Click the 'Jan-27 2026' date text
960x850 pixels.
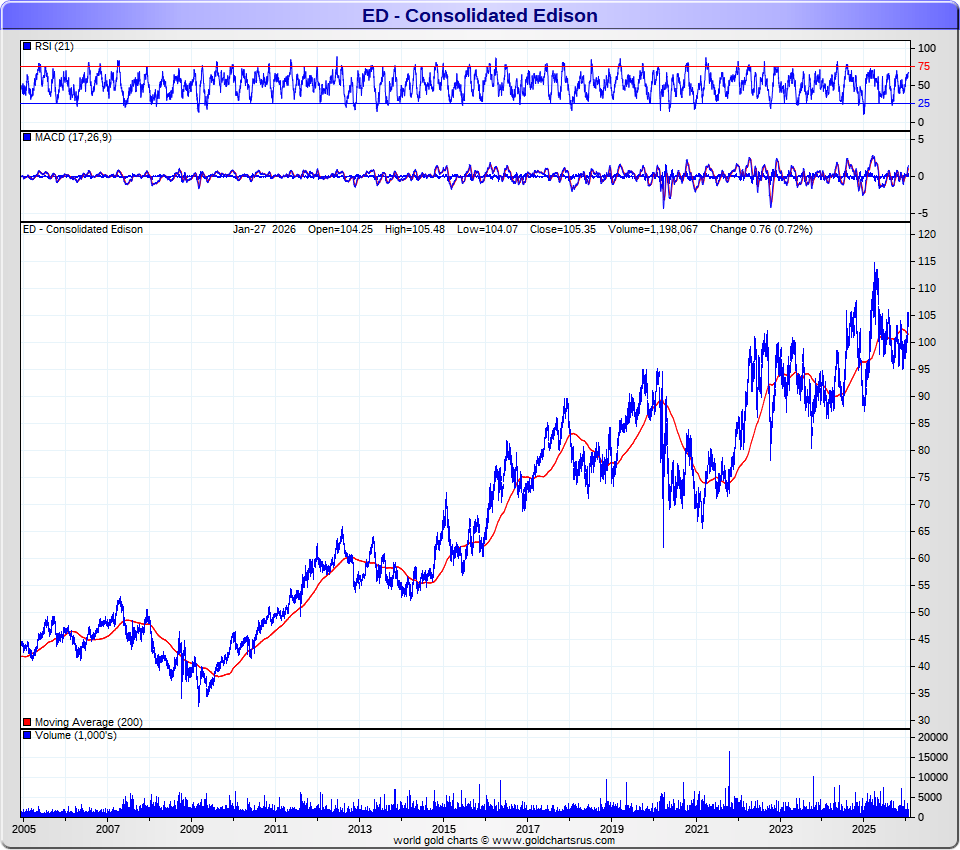point(264,229)
